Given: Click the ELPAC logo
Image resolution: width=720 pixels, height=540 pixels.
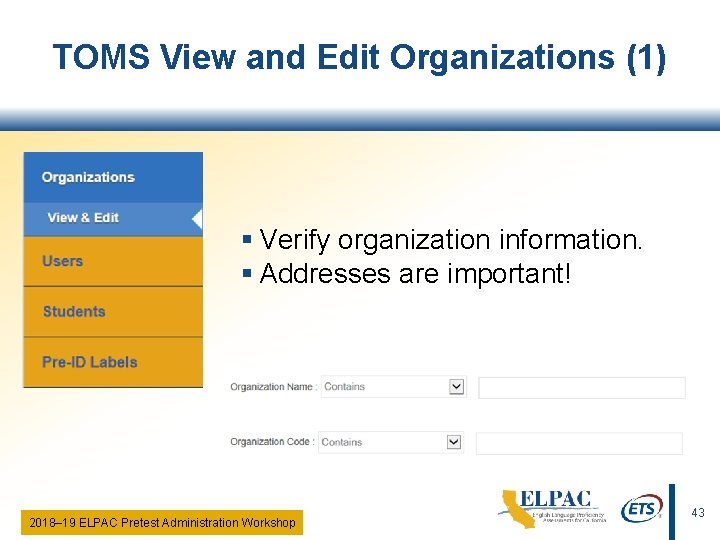Looking at the screenshot, I should 552,508.
